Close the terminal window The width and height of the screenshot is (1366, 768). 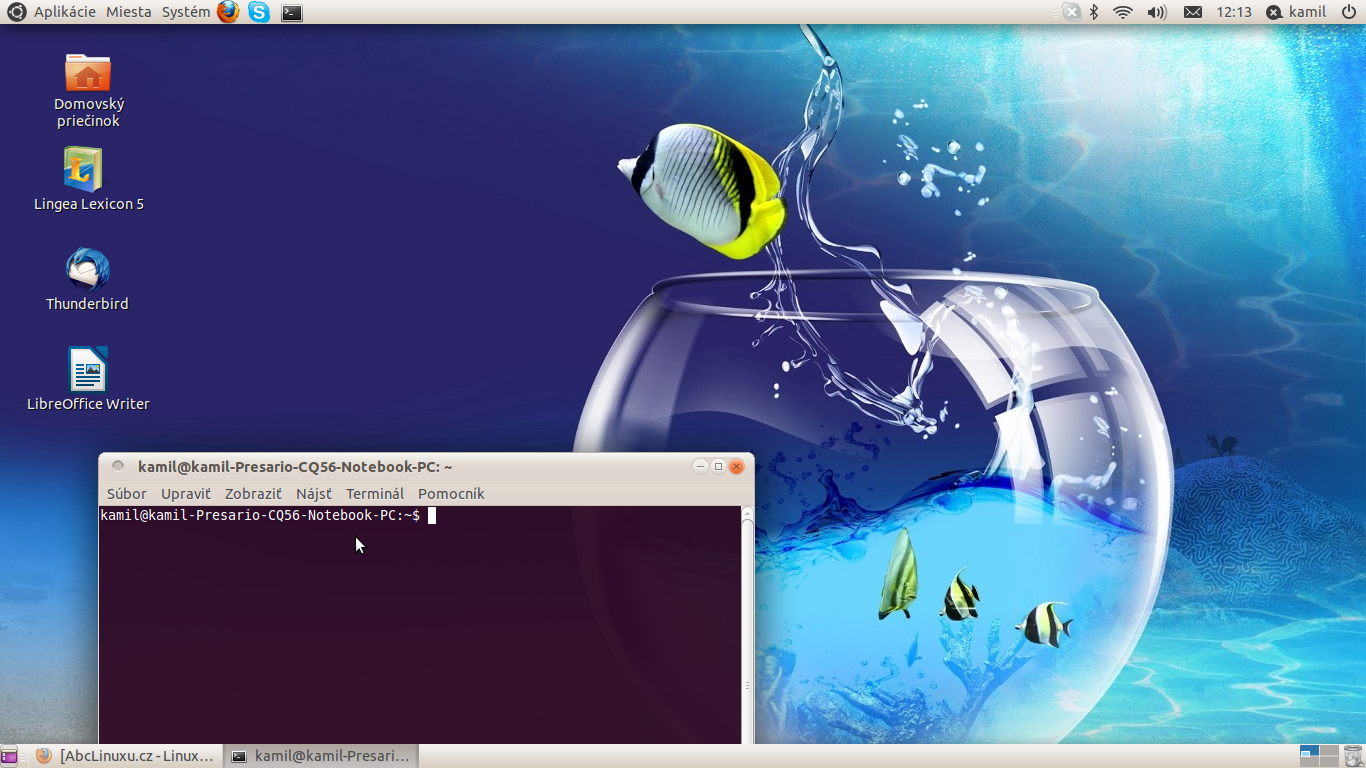click(x=736, y=466)
